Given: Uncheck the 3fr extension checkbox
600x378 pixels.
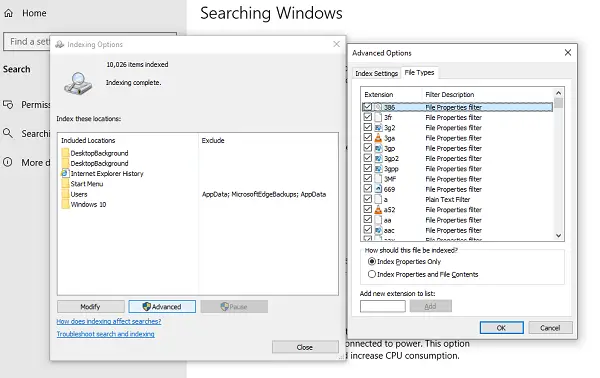Looking at the screenshot, I should 368,117.
